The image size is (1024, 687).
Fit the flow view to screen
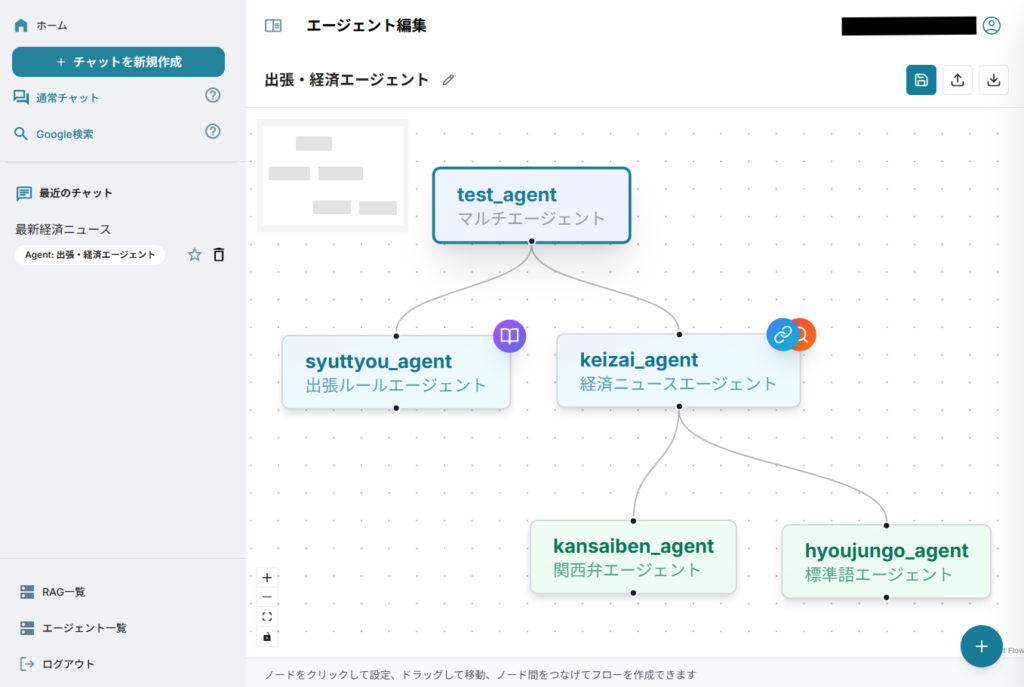[267, 616]
